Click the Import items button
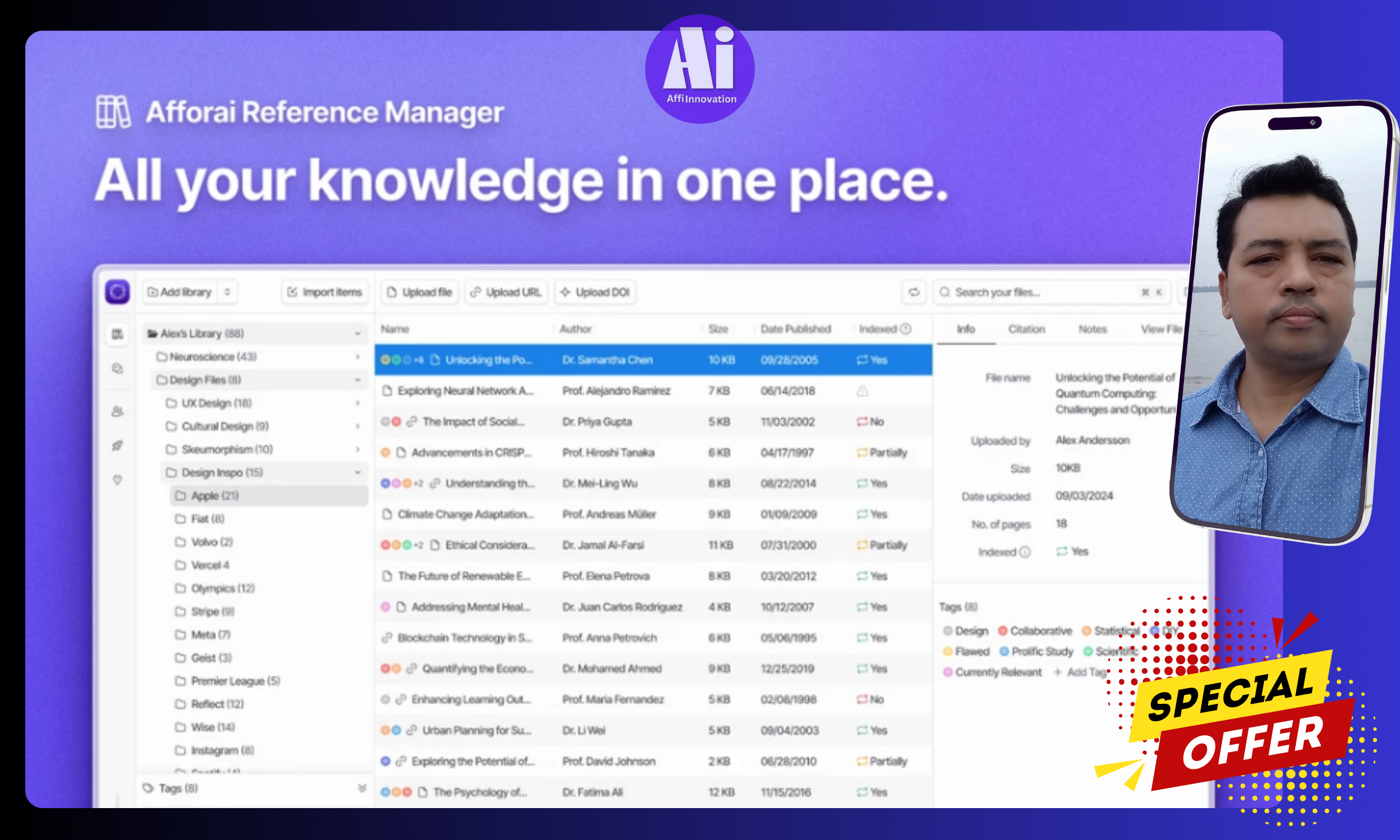1400x840 pixels. [325, 292]
